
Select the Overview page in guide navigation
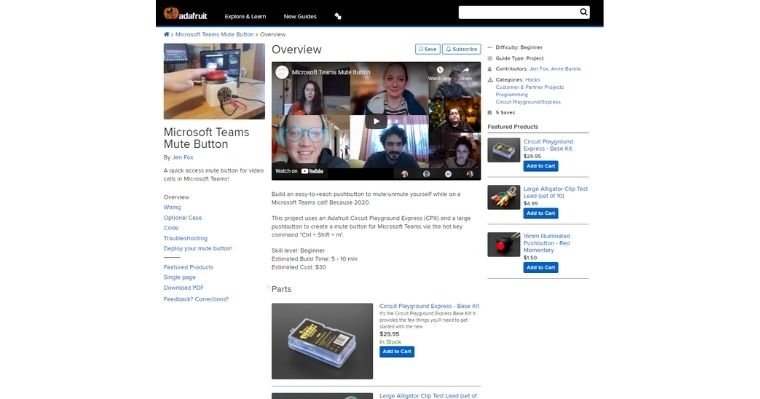(x=176, y=197)
